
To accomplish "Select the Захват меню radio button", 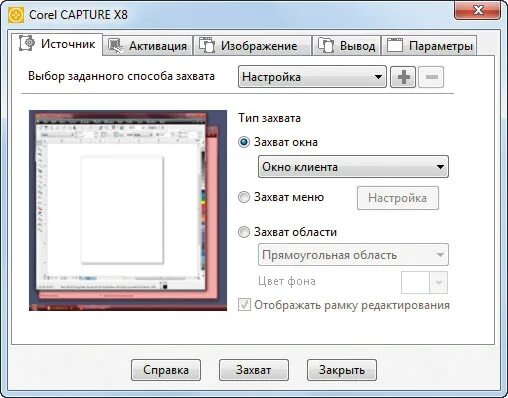I will tap(244, 197).
